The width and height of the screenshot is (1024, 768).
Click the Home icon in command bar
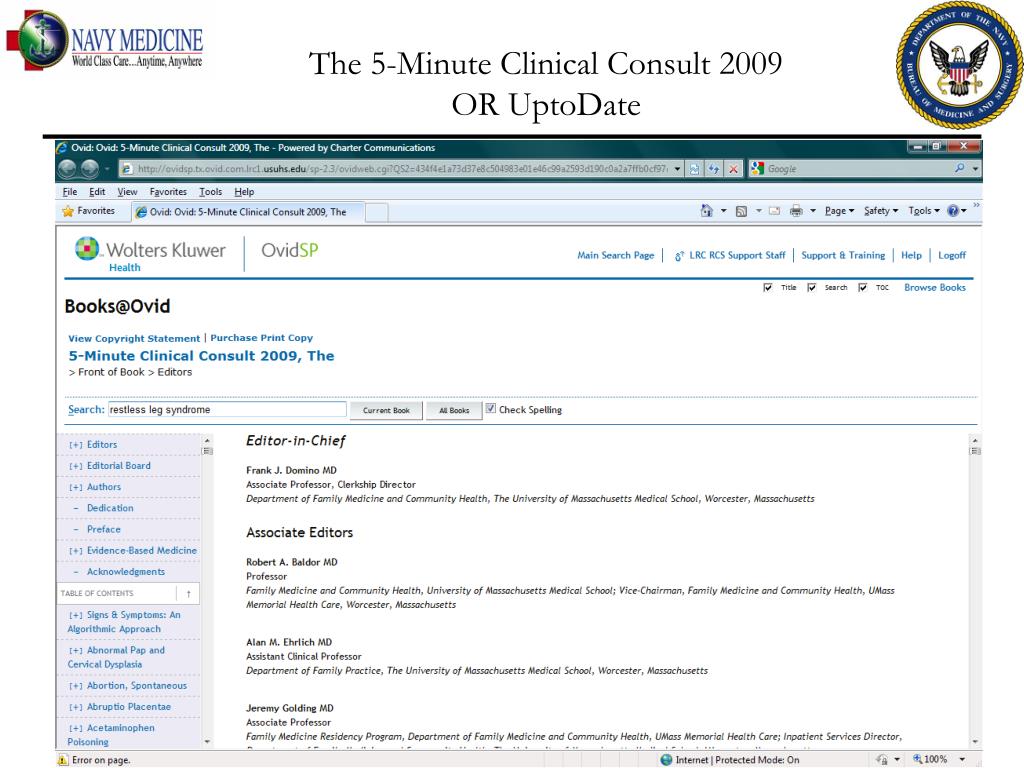click(707, 210)
